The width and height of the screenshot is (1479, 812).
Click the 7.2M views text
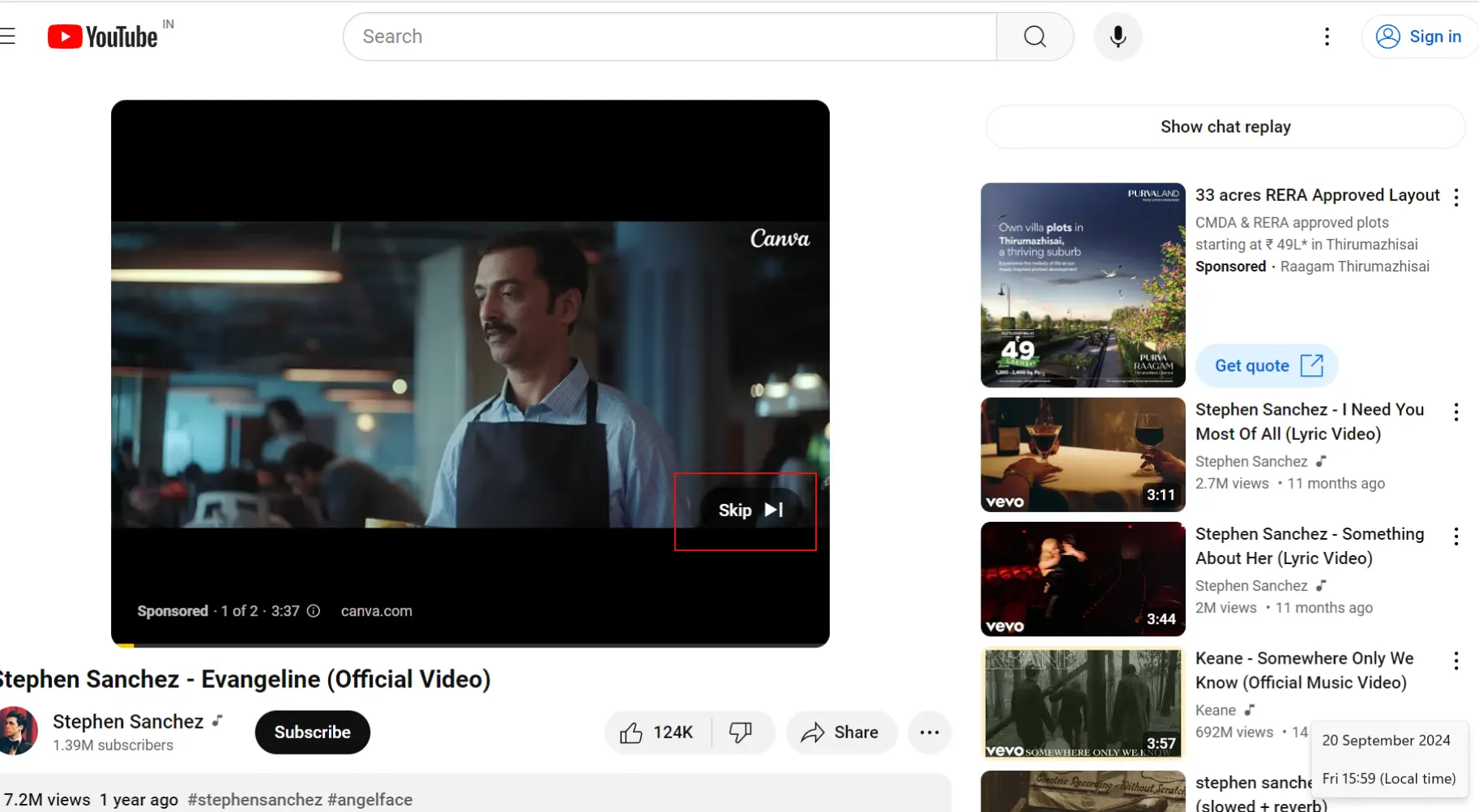tap(47, 800)
